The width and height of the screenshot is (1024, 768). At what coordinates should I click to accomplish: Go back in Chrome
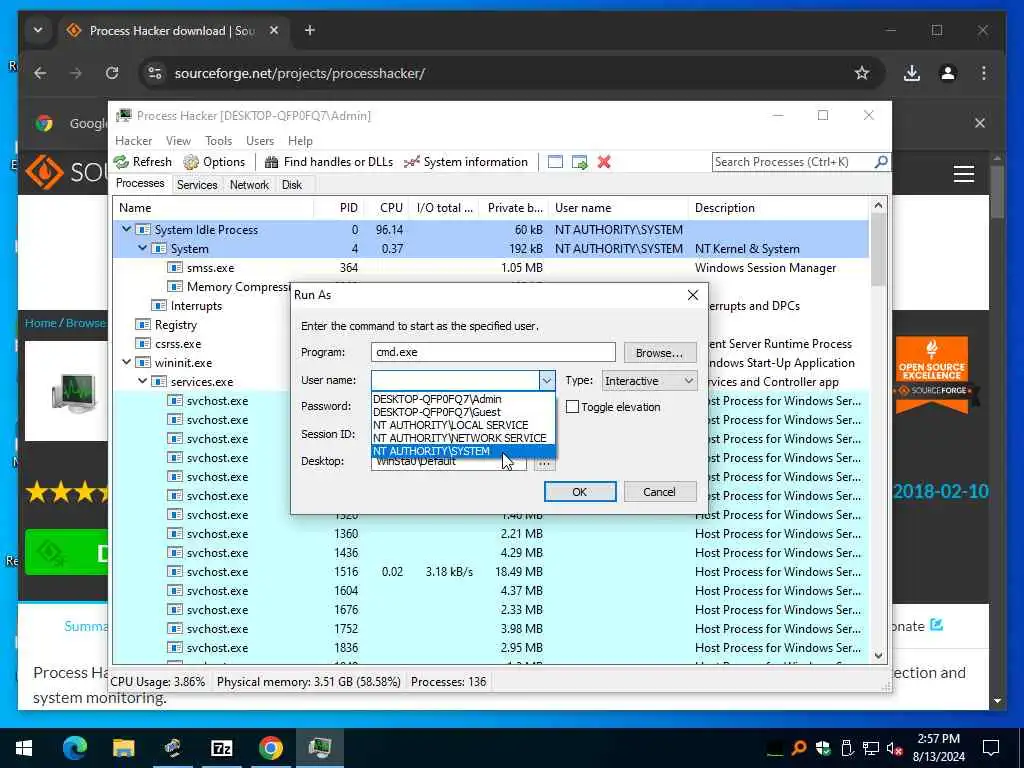(40, 73)
